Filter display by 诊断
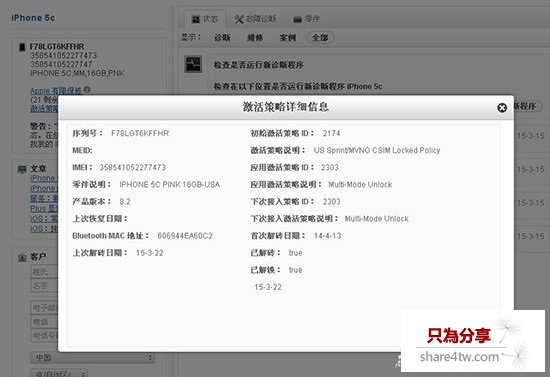The width and height of the screenshot is (550, 377). click(x=222, y=38)
